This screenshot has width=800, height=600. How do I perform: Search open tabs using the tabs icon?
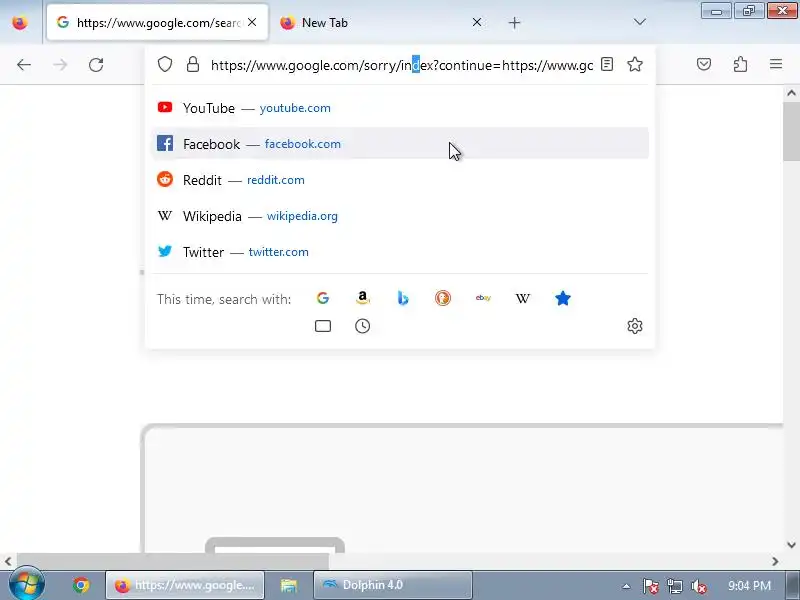point(322,326)
